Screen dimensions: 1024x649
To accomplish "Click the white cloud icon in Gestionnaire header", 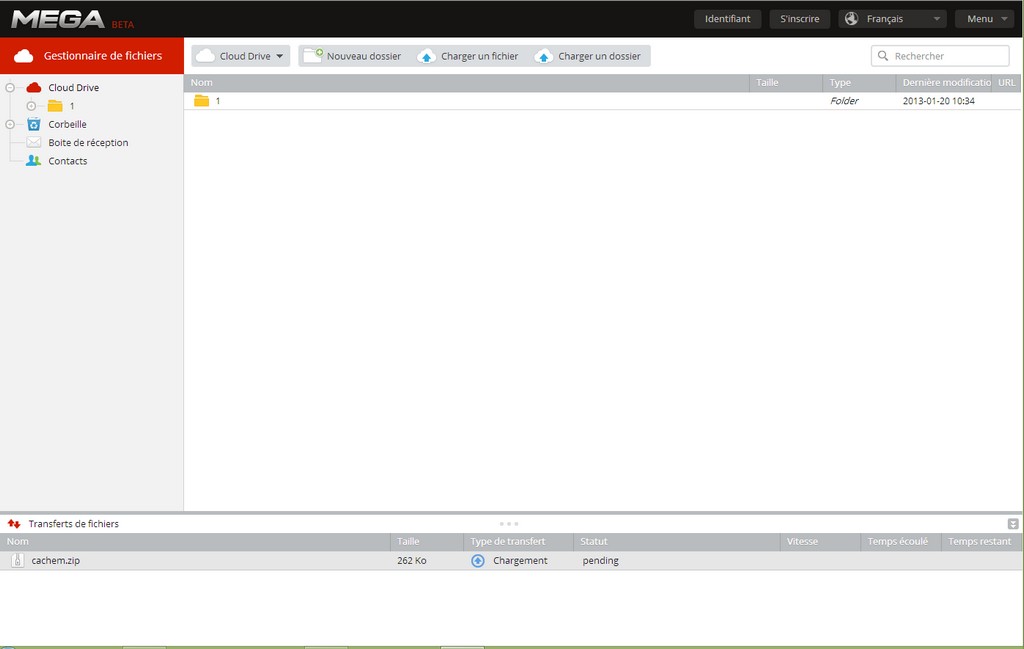I will click(24, 56).
